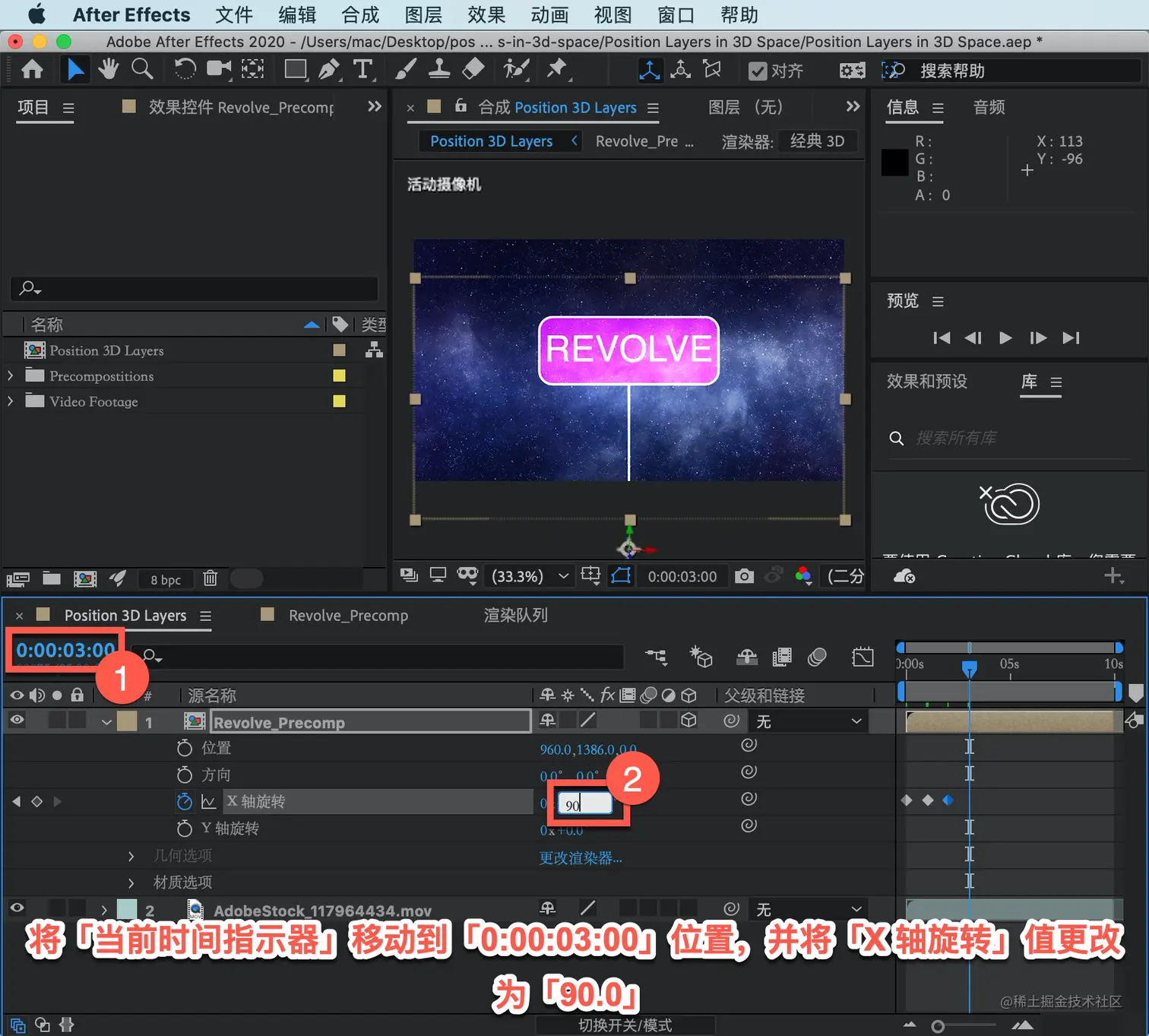Toggle the stopwatch for X 轴旋转
This screenshot has width=1149, height=1036.
coord(185,801)
